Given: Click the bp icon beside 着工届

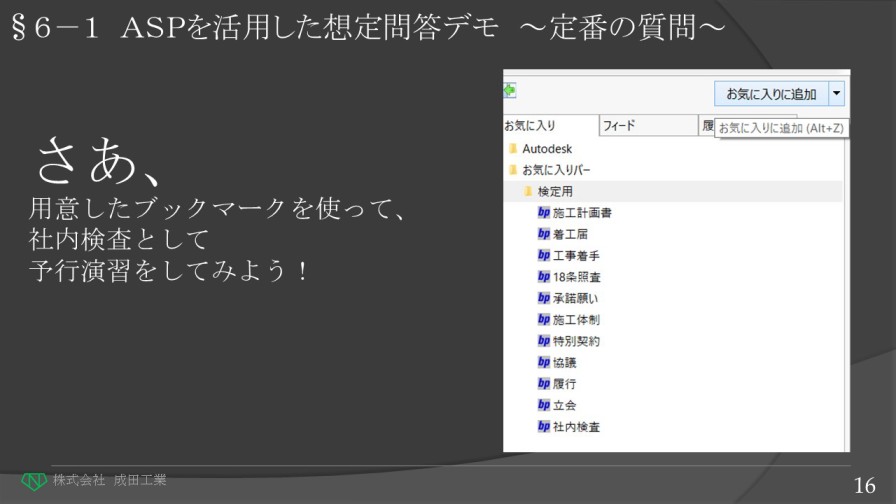Looking at the screenshot, I should point(544,234).
